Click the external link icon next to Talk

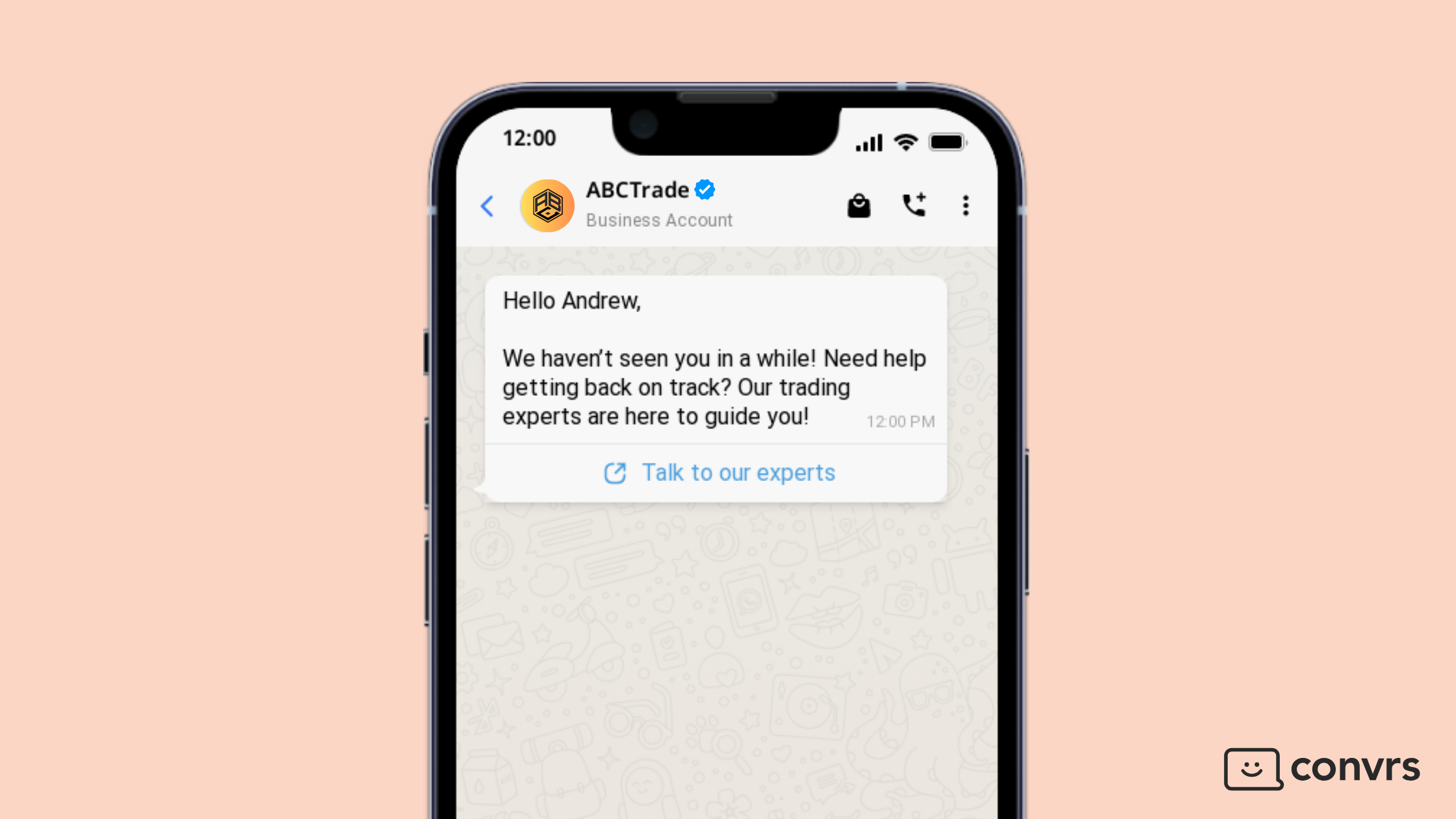coord(614,472)
